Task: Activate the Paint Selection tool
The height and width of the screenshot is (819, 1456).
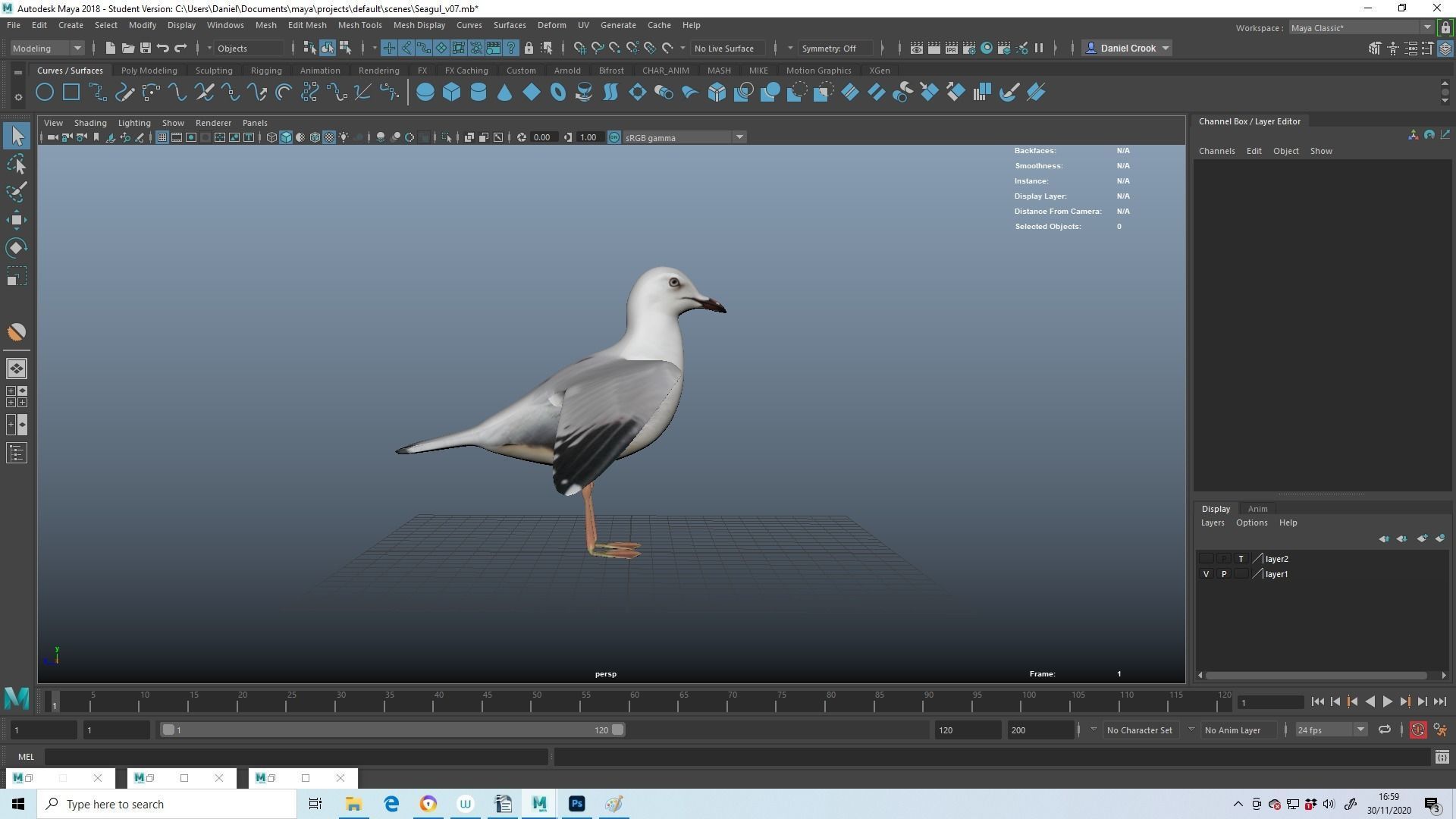Action: (17, 192)
